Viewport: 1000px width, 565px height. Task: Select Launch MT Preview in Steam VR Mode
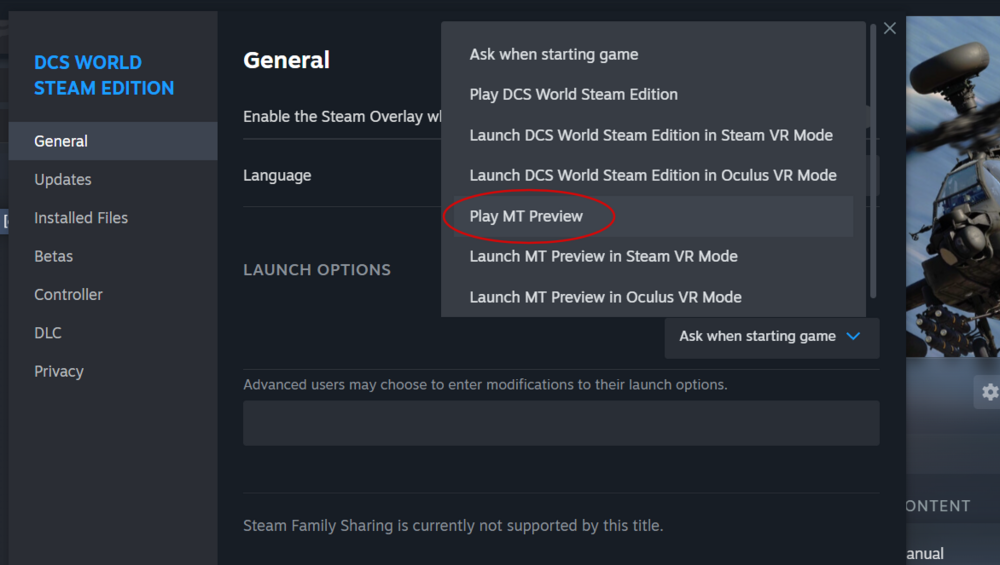[x=603, y=256]
